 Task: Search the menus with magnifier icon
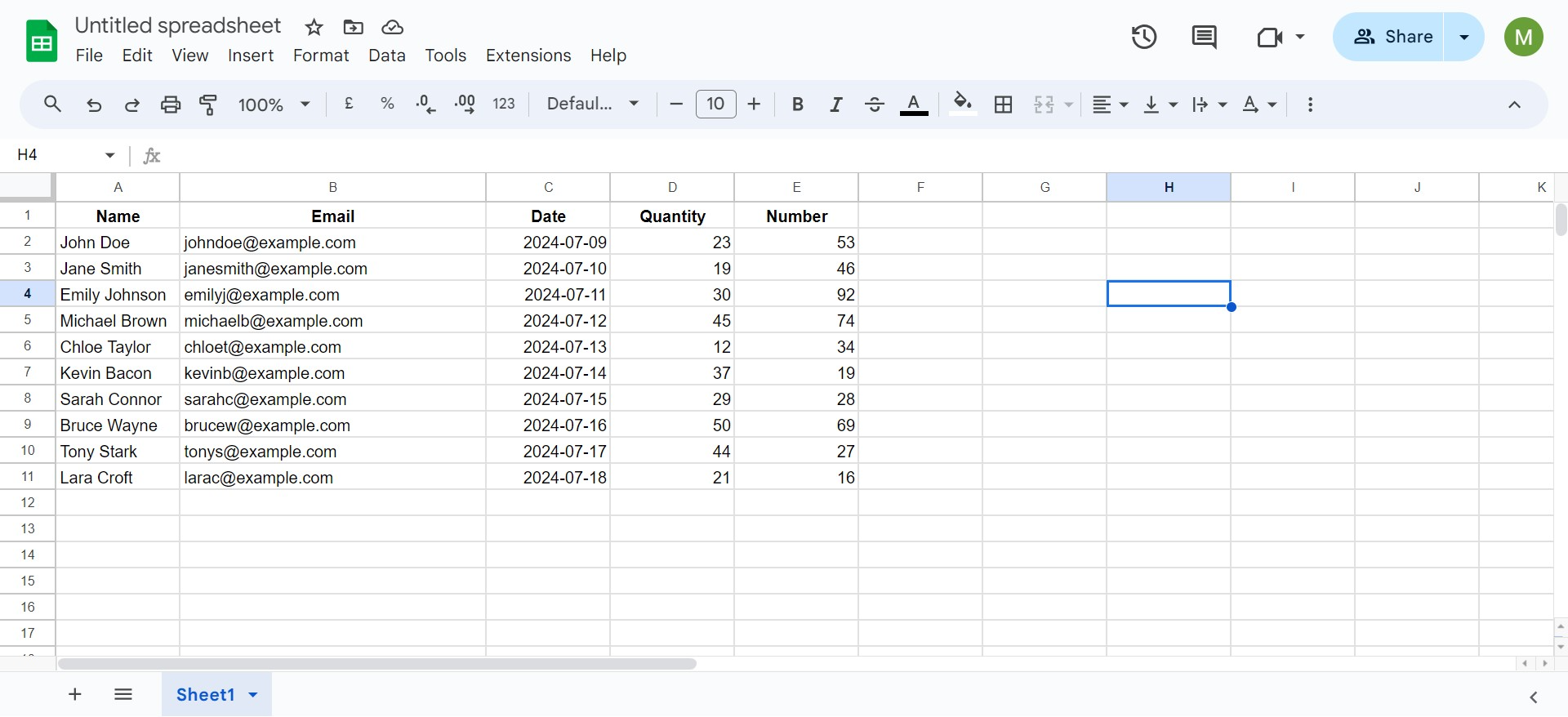click(x=52, y=105)
